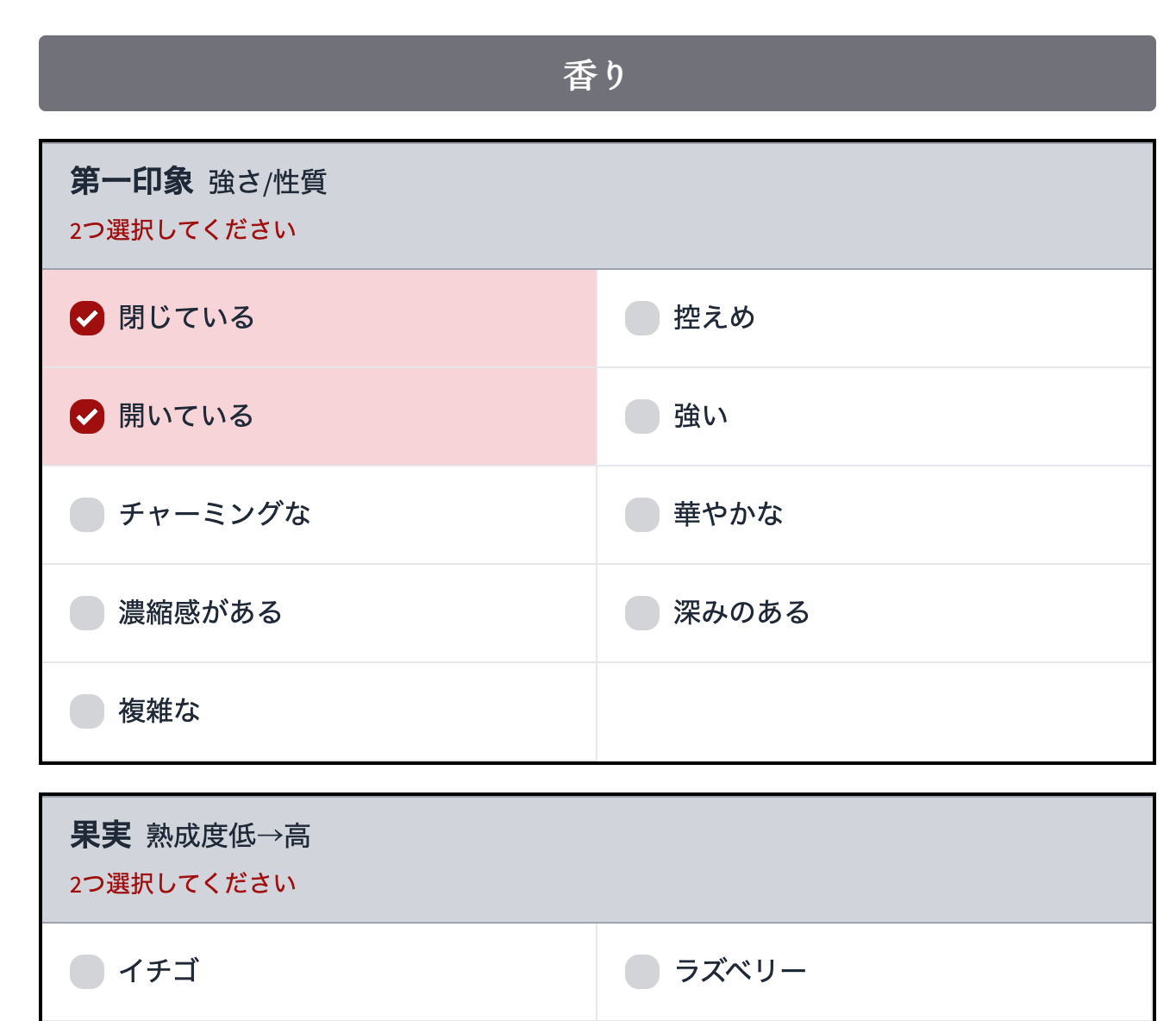Check the 強い option
1176x1021 pixels.
tap(698, 416)
